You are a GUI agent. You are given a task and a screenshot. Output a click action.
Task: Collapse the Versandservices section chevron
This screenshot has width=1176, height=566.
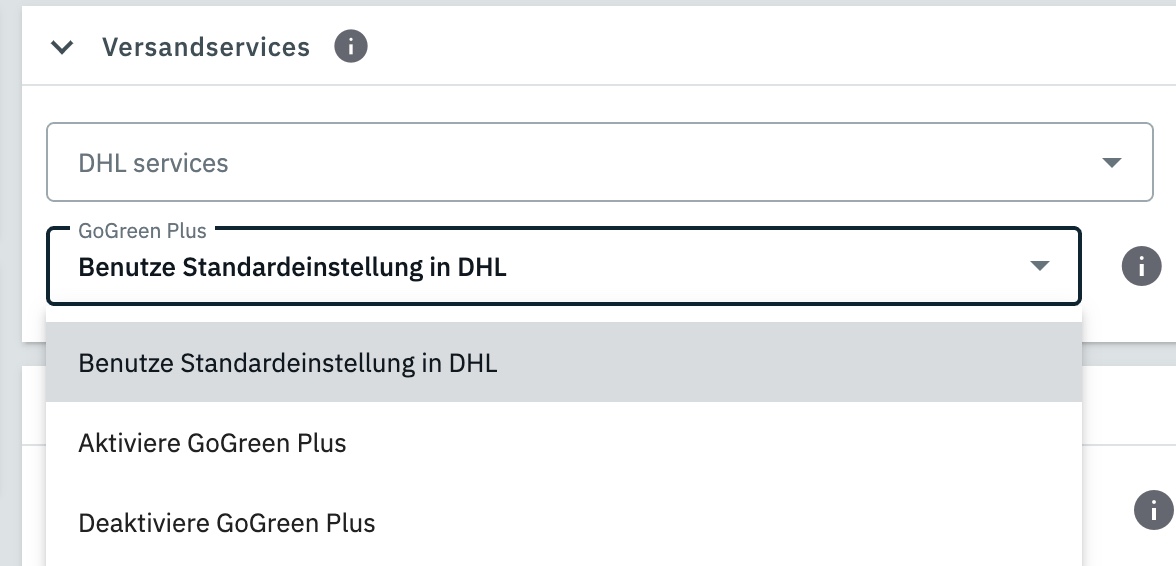(62, 47)
